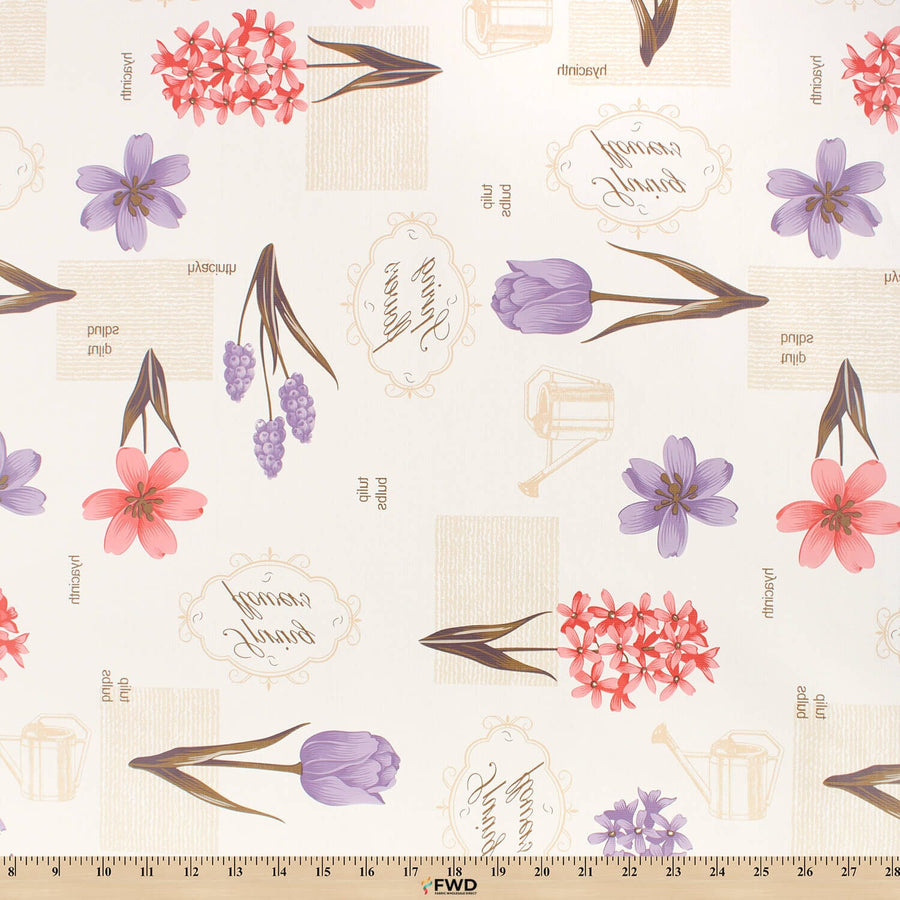Image resolution: width=900 pixels, height=900 pixels.
Task: Select the pink lily flower on left
Action: click(x=145, y=500)
